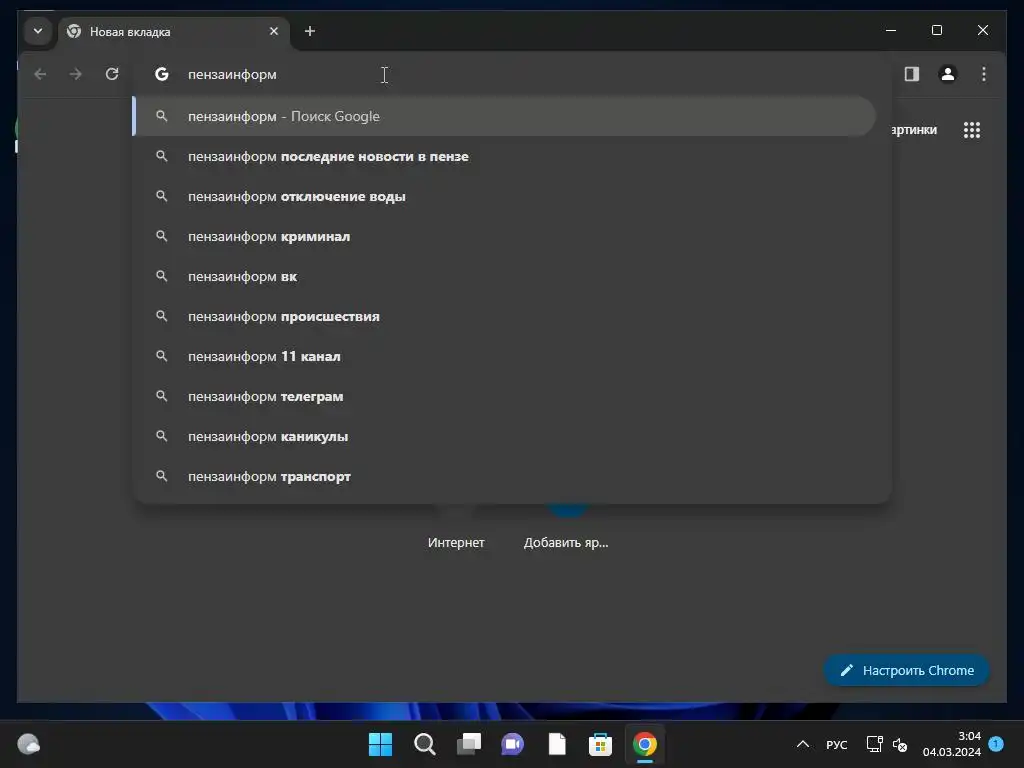Open Microsoft Store from taskbar

[x=600, y=744]
